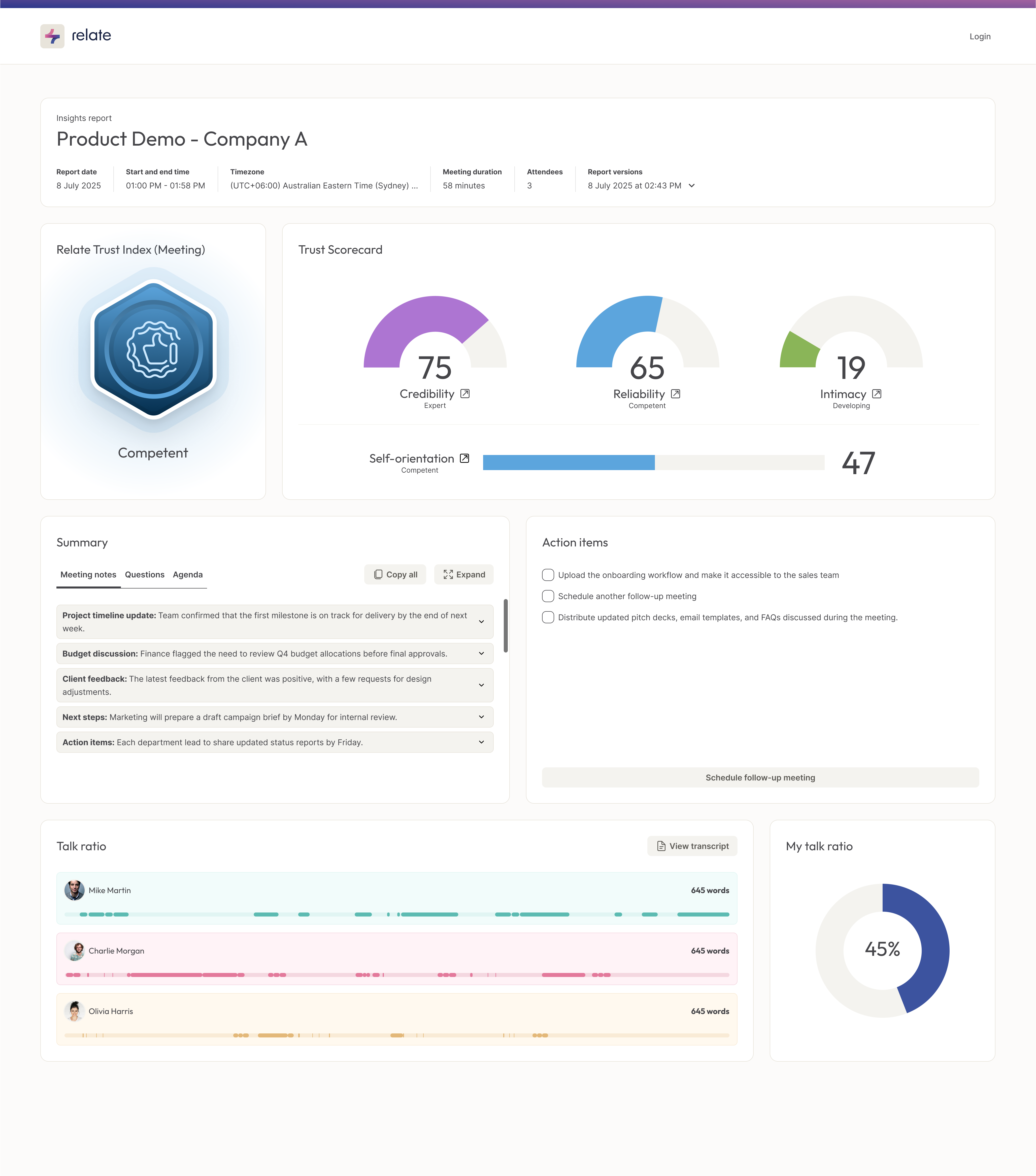This screenshot has width=1036, height=1176.
Task: Click the Summary notes scrollbar
Action: 506,626
